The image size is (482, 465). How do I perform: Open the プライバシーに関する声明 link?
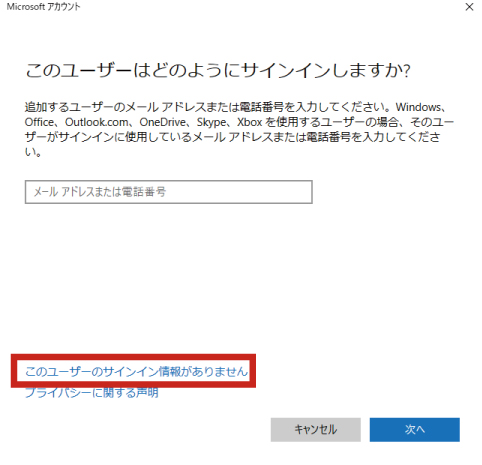click(92, 393)
